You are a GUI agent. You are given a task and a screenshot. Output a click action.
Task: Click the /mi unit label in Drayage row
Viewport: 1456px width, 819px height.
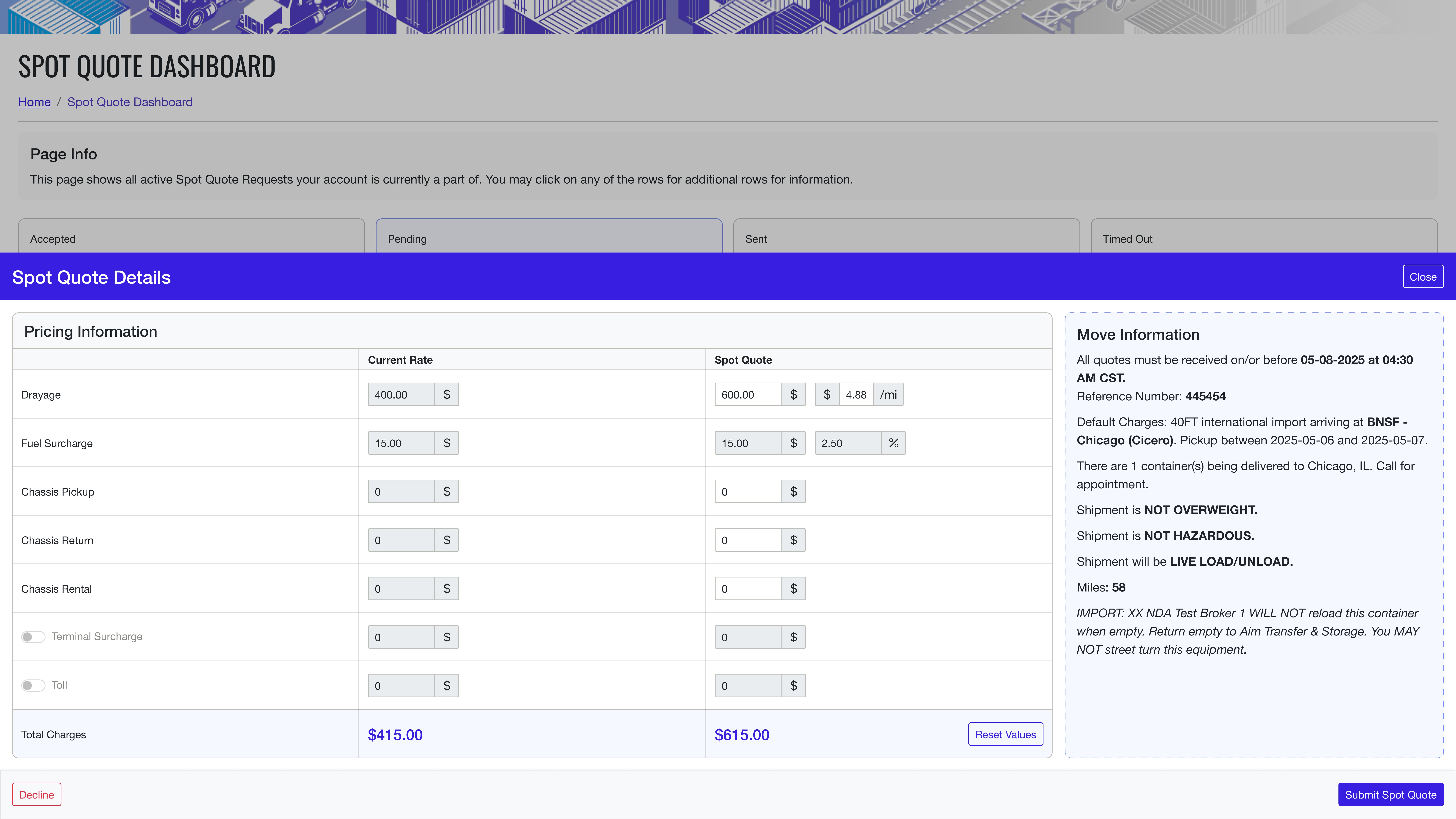click(888, 395)
